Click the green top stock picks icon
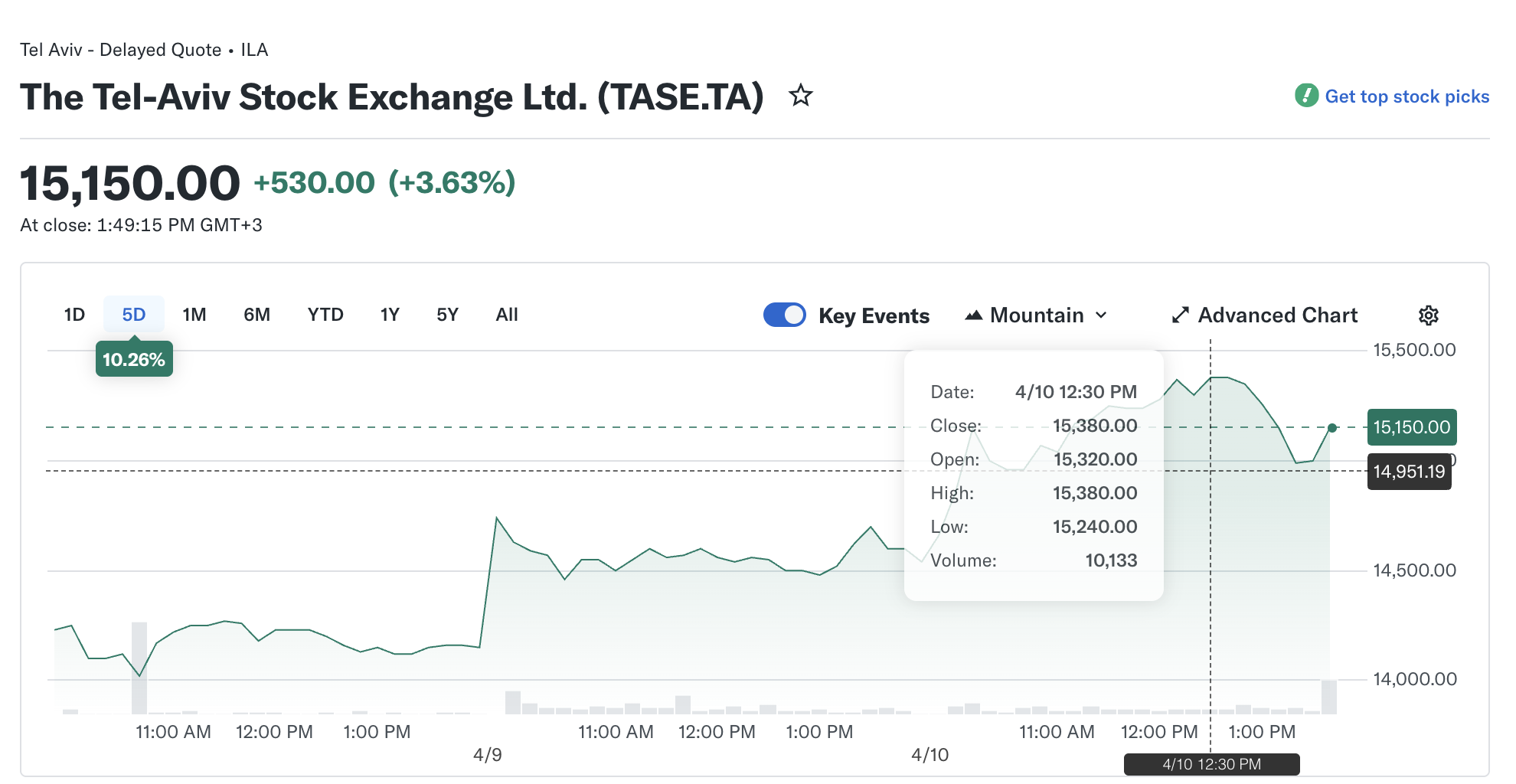Image resolution: width=1516 pixels, height=784 pixels. coord(1306,96)
